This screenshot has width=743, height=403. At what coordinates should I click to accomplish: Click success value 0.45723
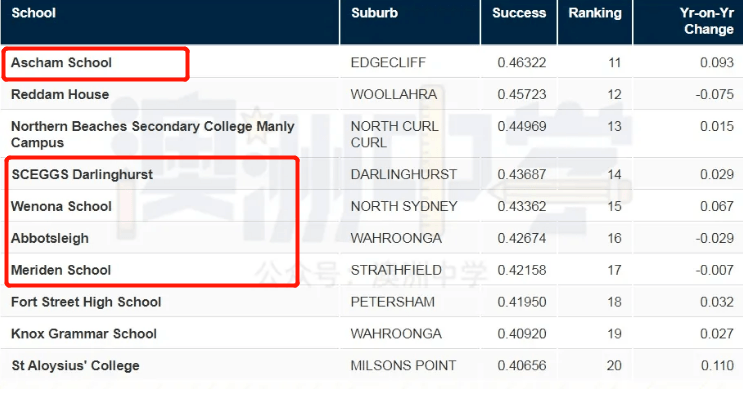click(522, 94)
